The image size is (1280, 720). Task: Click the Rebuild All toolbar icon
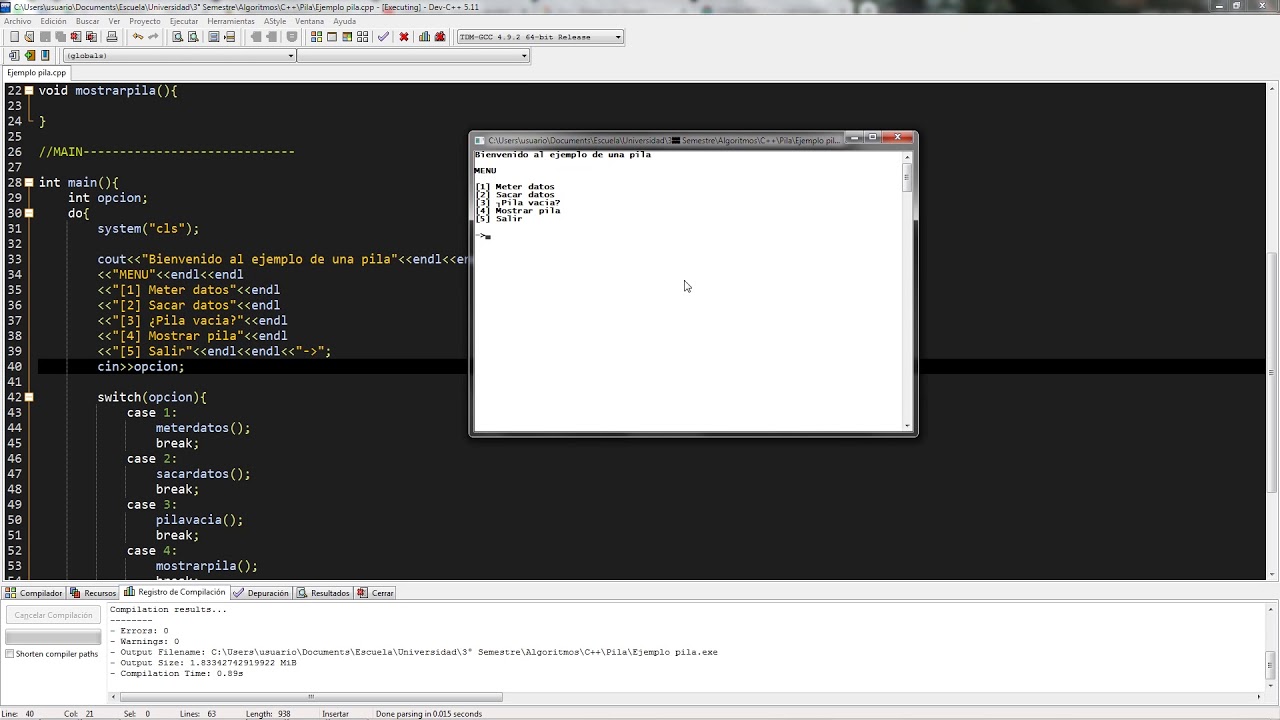pos(362,37)
